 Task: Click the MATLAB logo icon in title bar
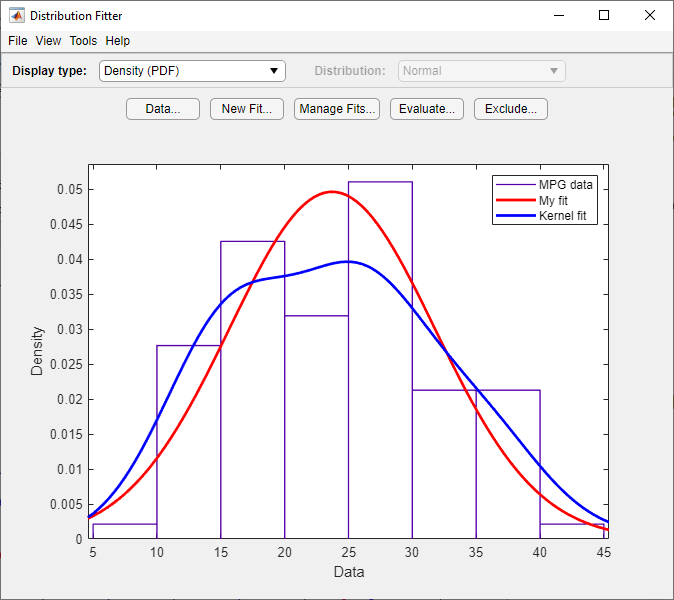click(17, 16)
